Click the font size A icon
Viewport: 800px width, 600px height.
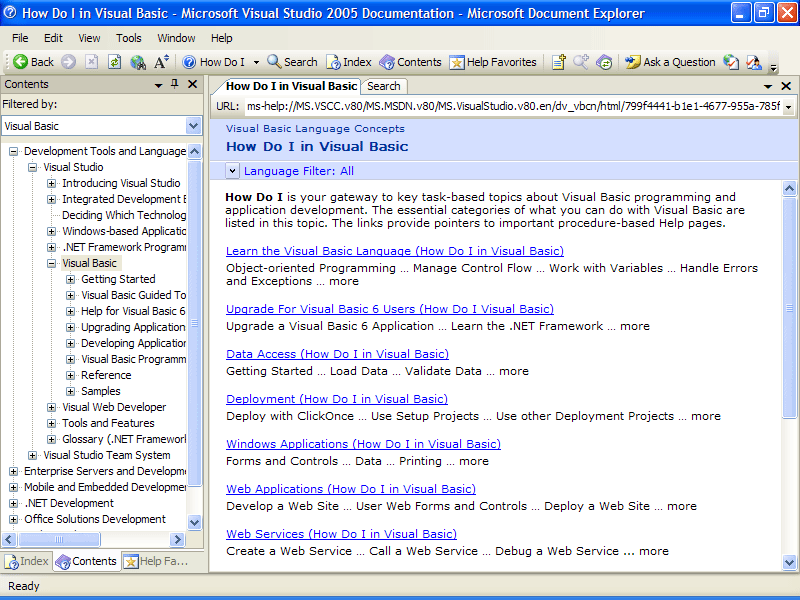tap(161, 62)
